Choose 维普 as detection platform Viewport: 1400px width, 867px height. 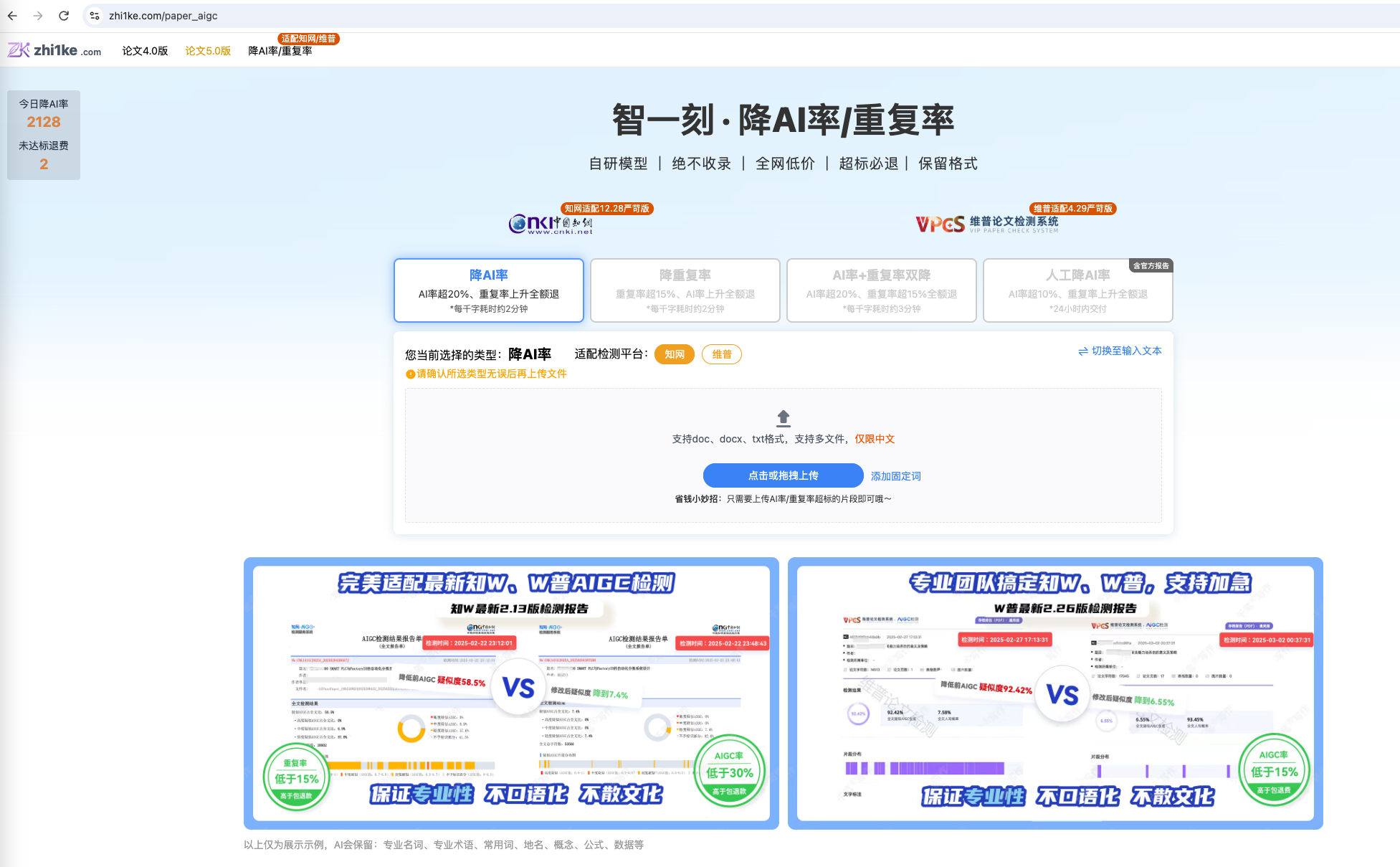(x=722, y=354)
